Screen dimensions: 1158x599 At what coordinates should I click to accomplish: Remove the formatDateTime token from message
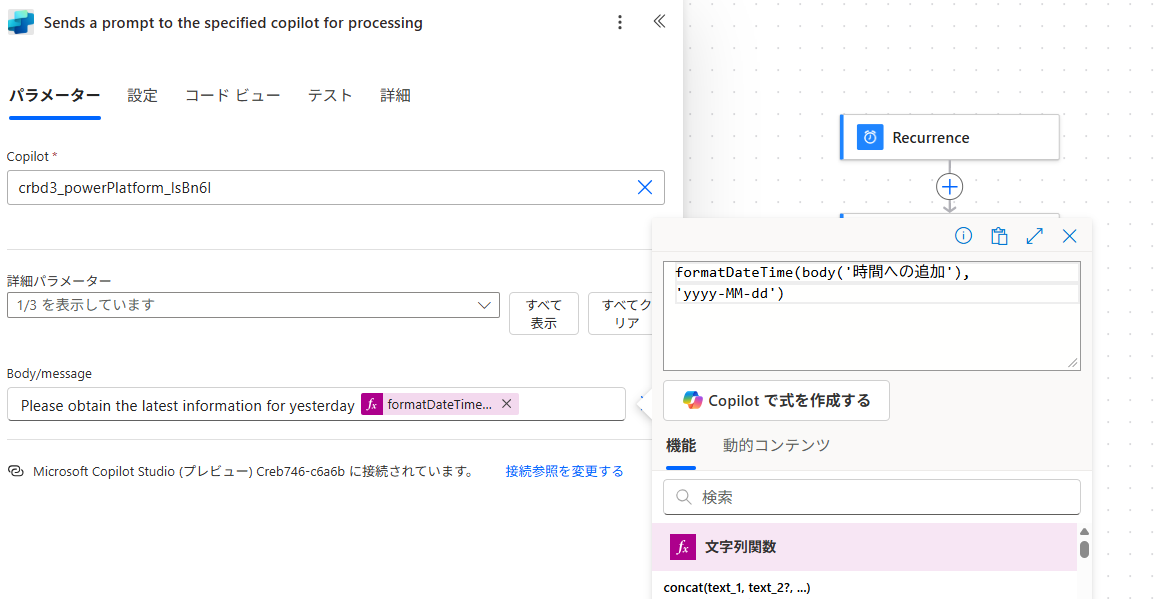pyautogui.click(x=507, y=404)
